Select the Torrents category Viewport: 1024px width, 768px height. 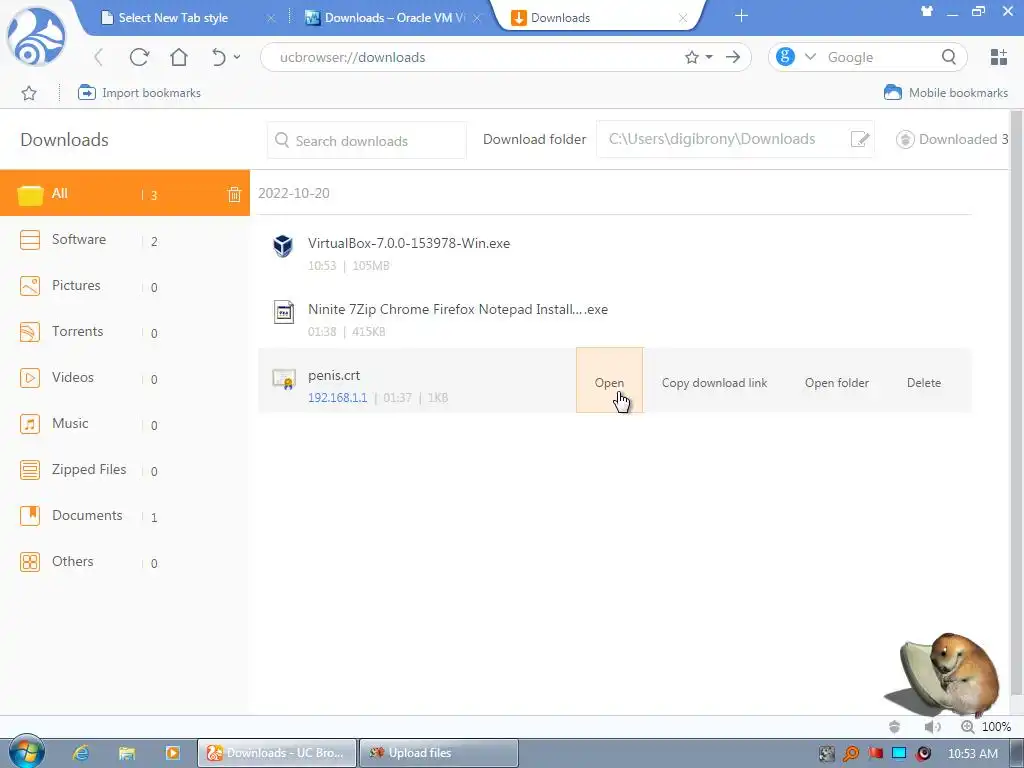tap(125, 332)
